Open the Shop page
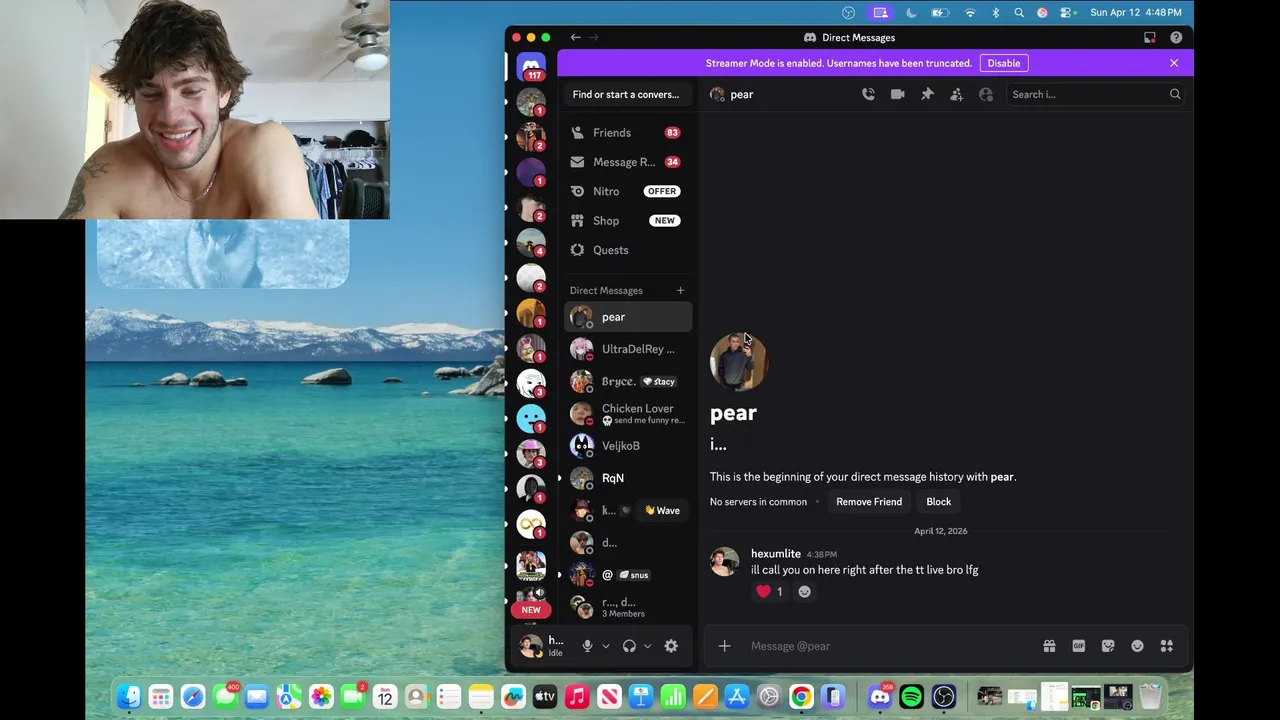 pyautogui.click(x=627, y=220)
